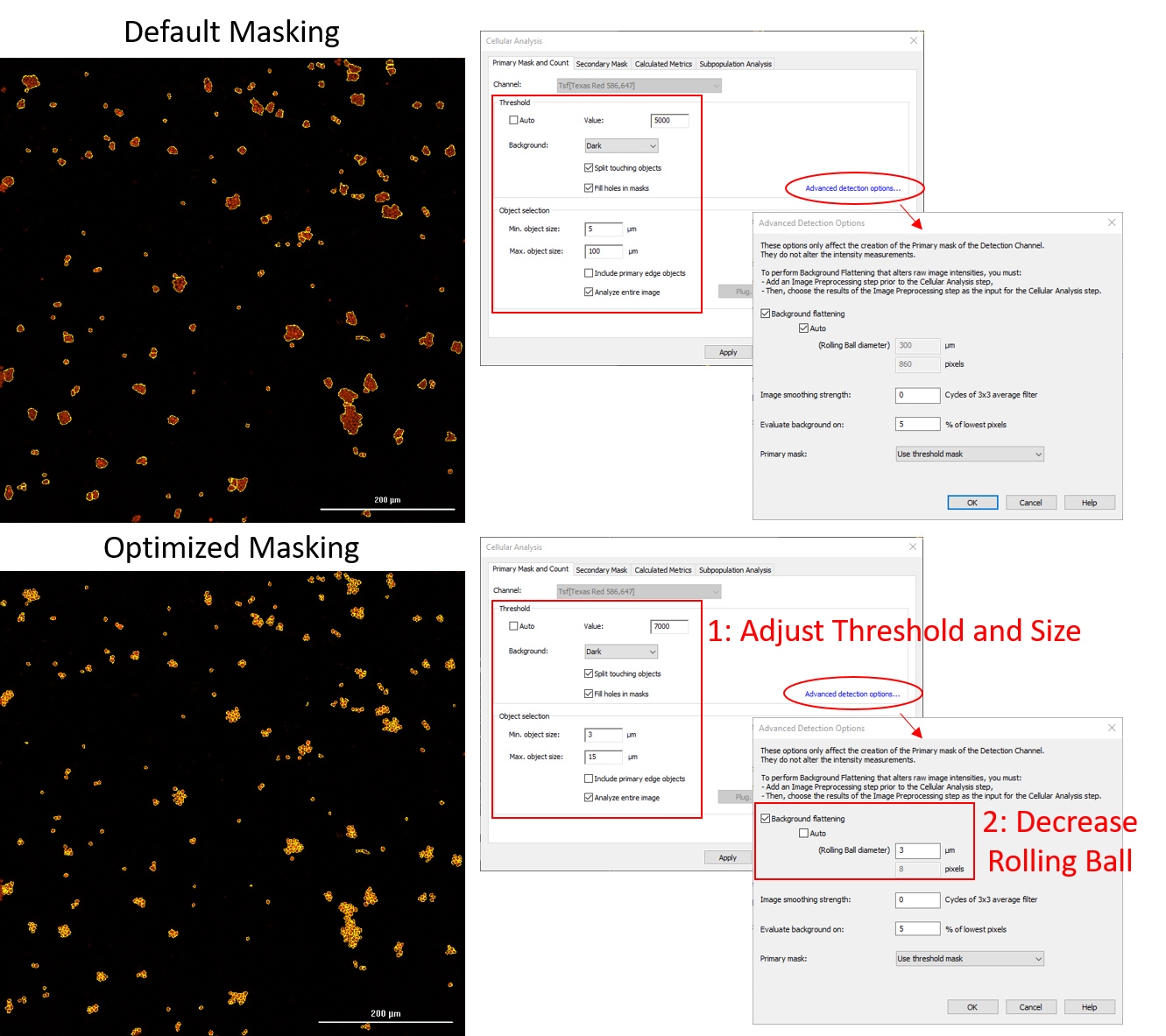Open Secondary Mask tab in upper dialog
This screenshot has height=1036, width=1166.
click(601, 64)
